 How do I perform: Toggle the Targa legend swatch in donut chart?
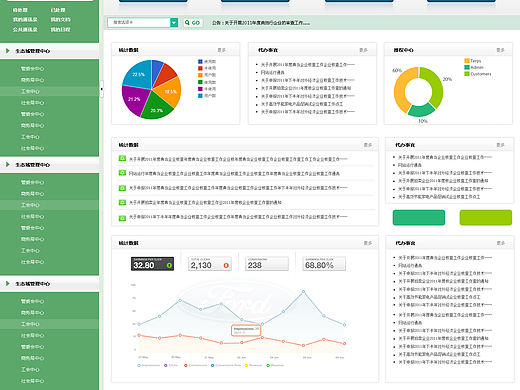467,61
